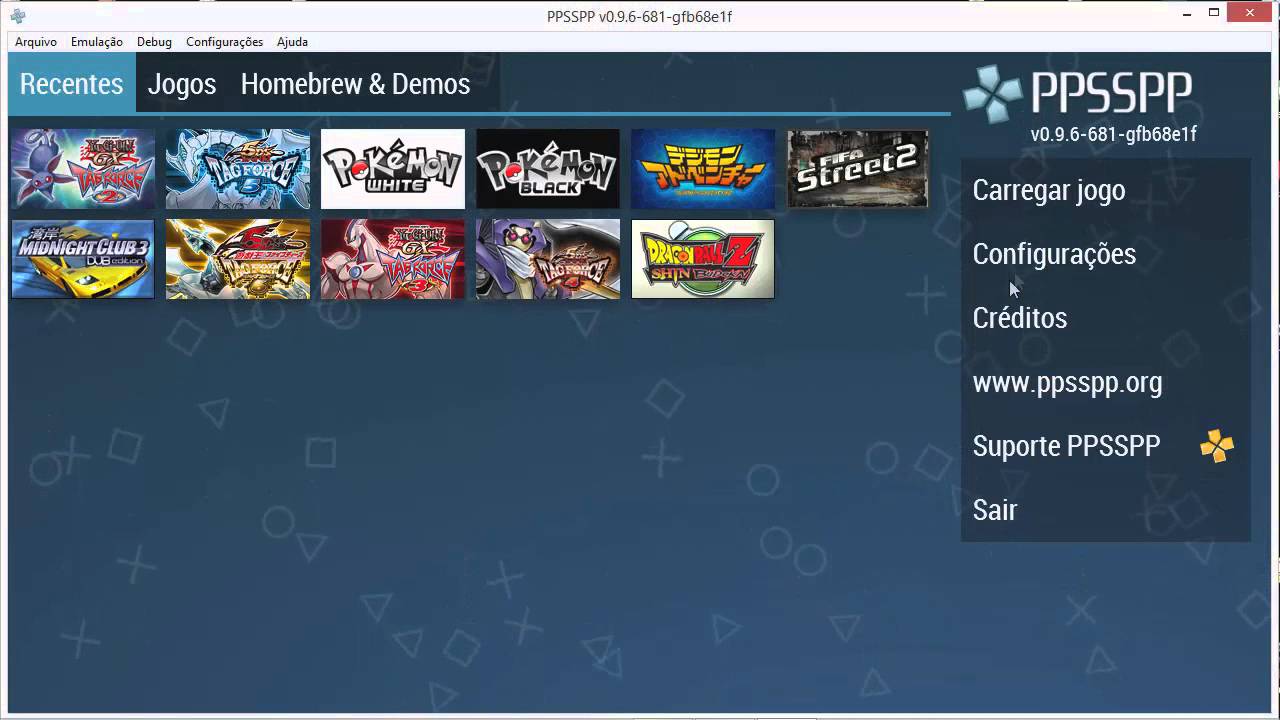Launch the Pokémon White game
Image resolution: width=1280 pixels, height=720 pixels.
(x=393, y=168)
